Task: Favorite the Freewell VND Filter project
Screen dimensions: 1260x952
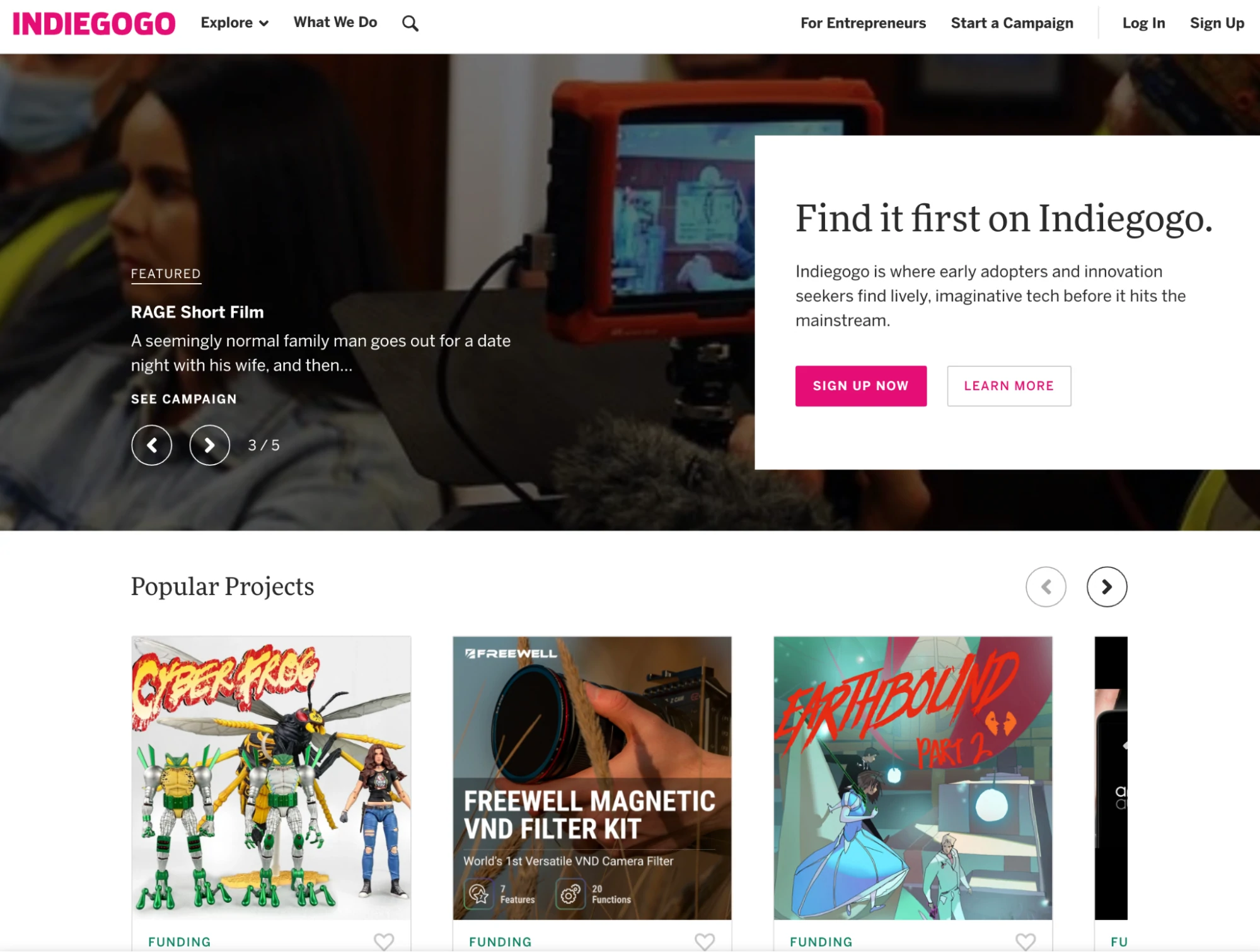Action: pyautogui.click(x=705, y=941)
